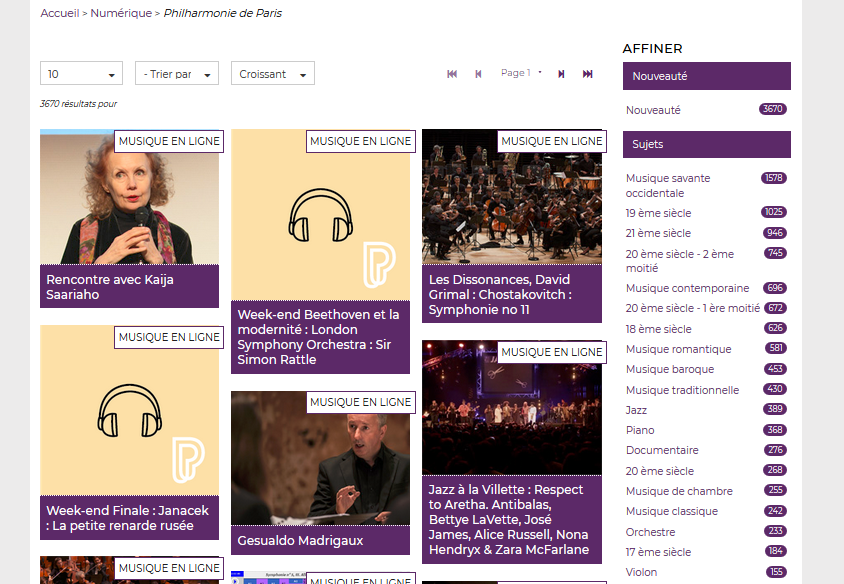Go to the next results page
The width and height of the screenshot is (844, 584).
561,74
